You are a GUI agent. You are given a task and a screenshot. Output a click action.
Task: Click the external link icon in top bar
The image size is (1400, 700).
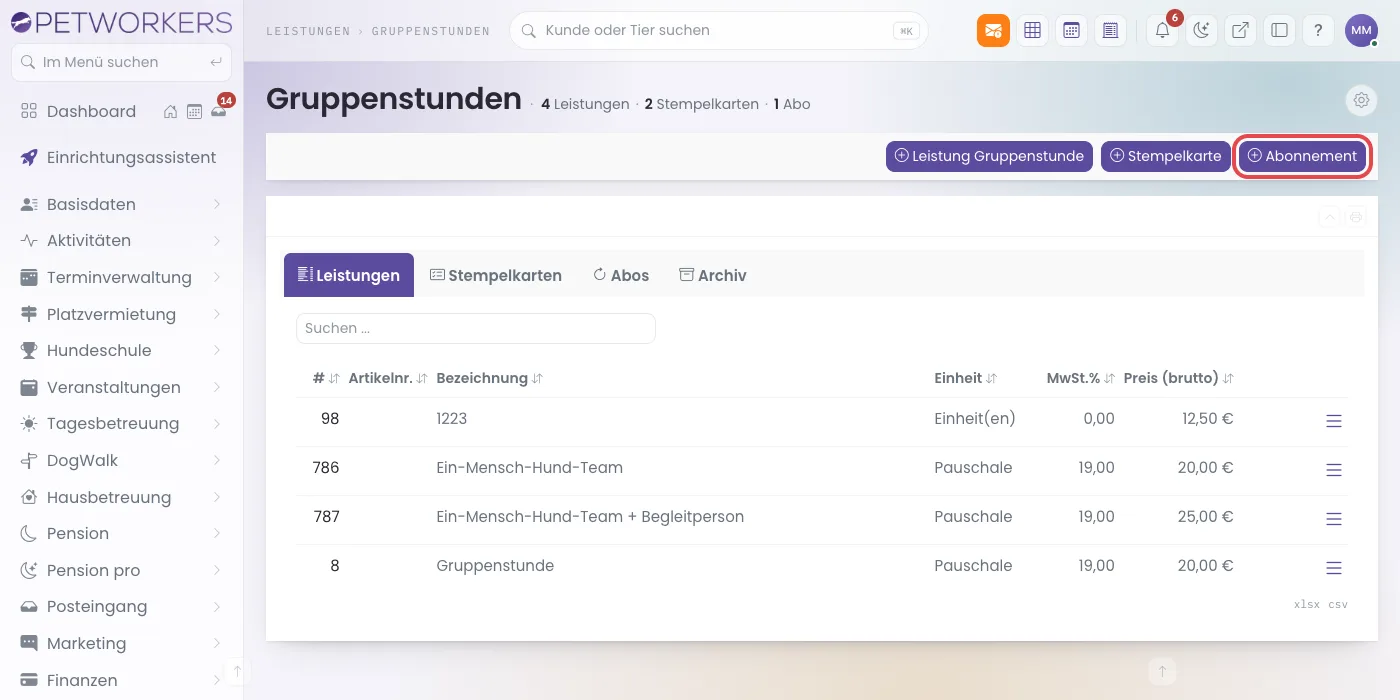[x=1240, y=30]
